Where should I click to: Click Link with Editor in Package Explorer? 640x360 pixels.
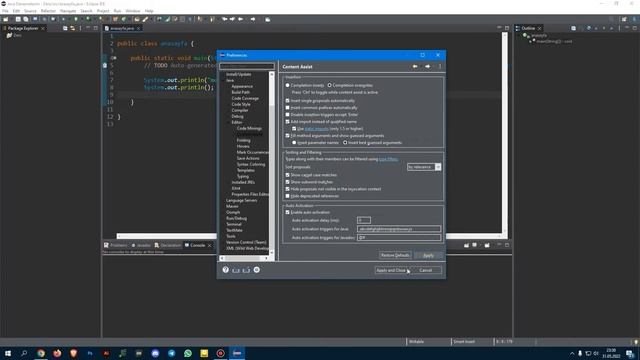tap(73, 28)
